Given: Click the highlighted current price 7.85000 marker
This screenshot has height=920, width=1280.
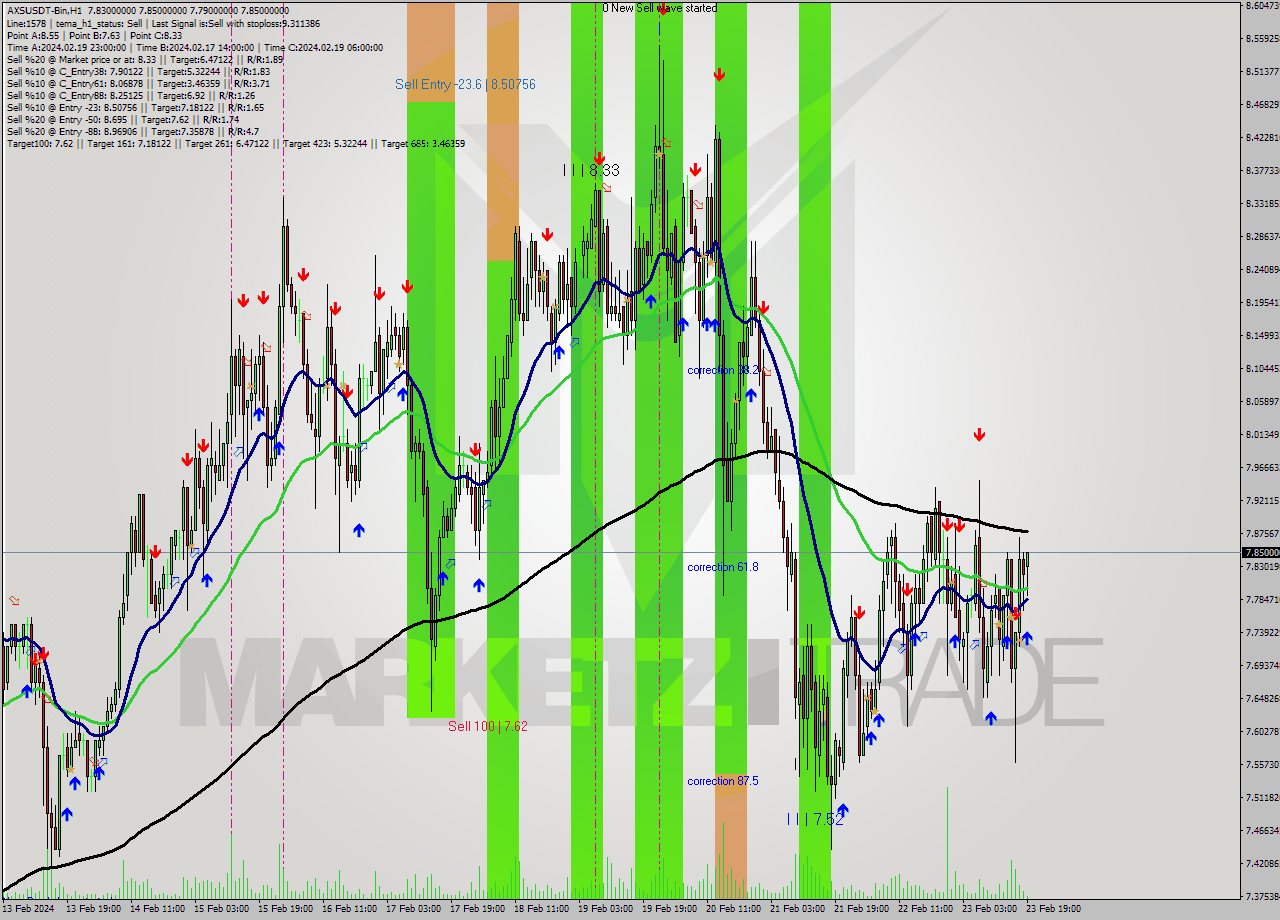Looking at the screenshot, I should pos(1260,552).
